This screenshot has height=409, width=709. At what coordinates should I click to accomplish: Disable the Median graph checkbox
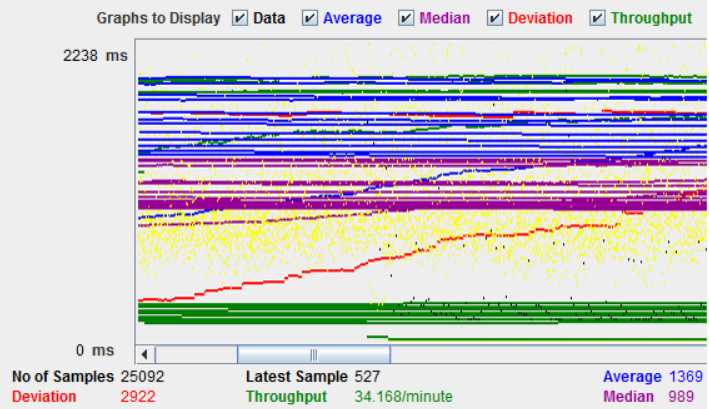click(x=406, y=18)
